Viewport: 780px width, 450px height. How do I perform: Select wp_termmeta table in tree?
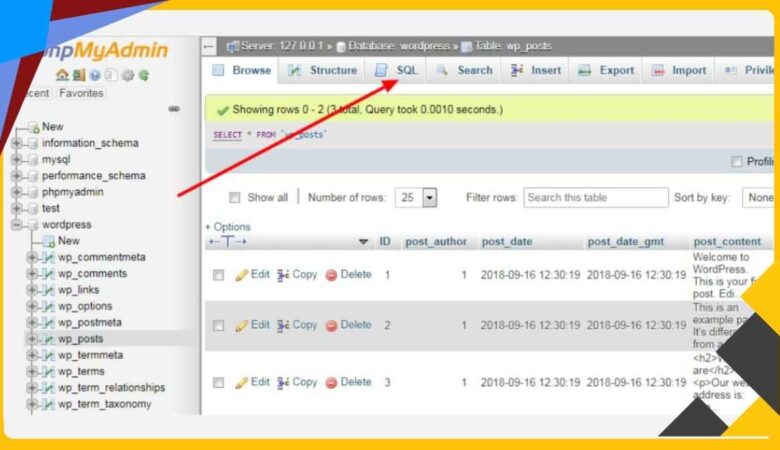point(91,356)
